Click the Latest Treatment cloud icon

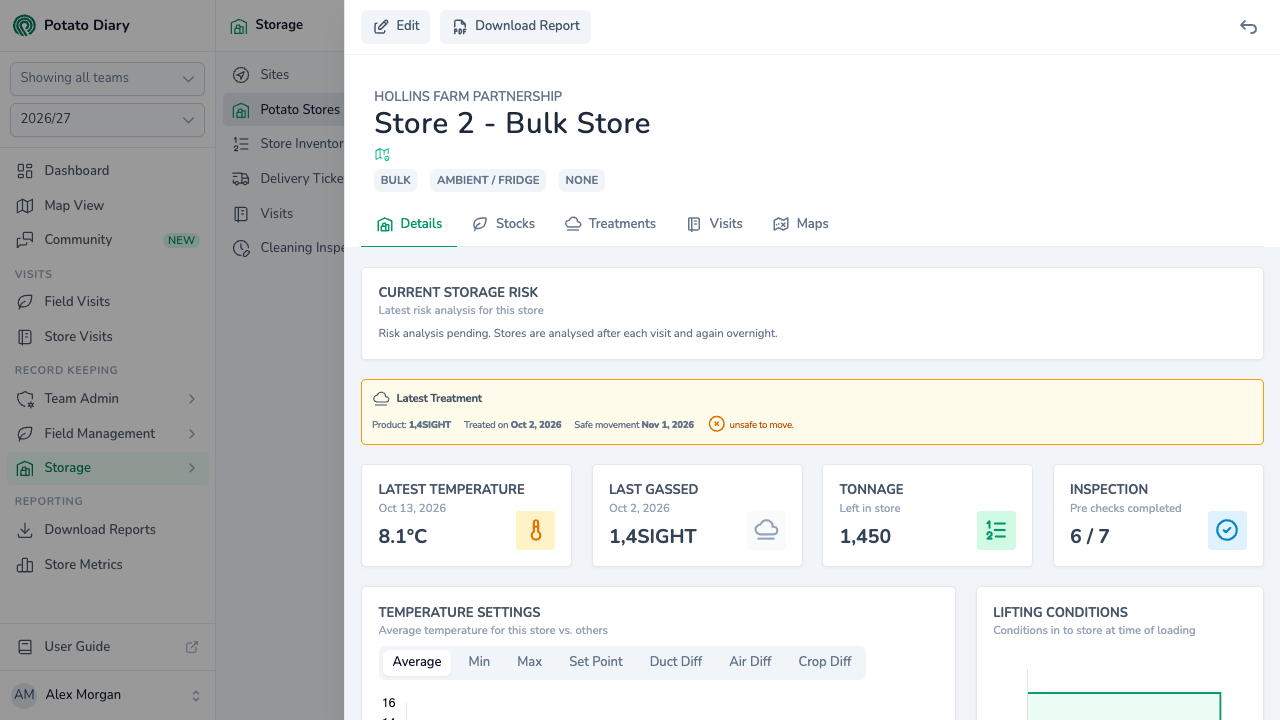[381, 398]
